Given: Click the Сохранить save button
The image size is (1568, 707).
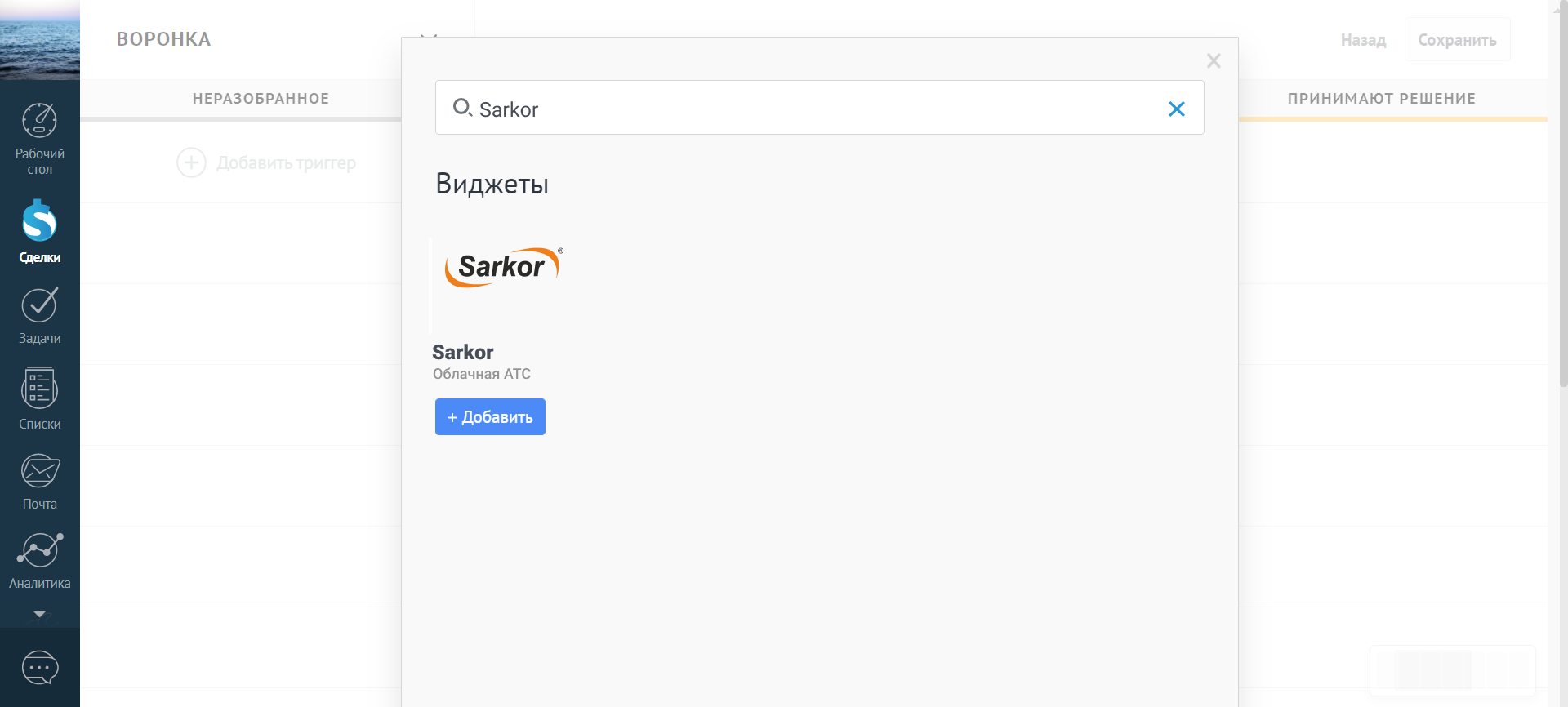Looking at the screenshot, I should pyautogui.click(x=1457, y=40).
